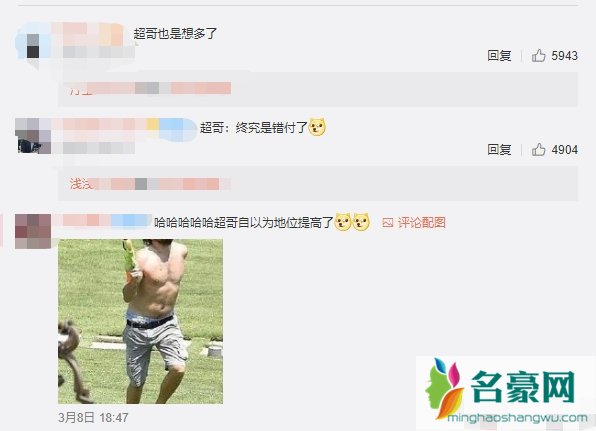Click the blurred username of the third commenter
Screen dimensions: 596x431
coord(103,221)
